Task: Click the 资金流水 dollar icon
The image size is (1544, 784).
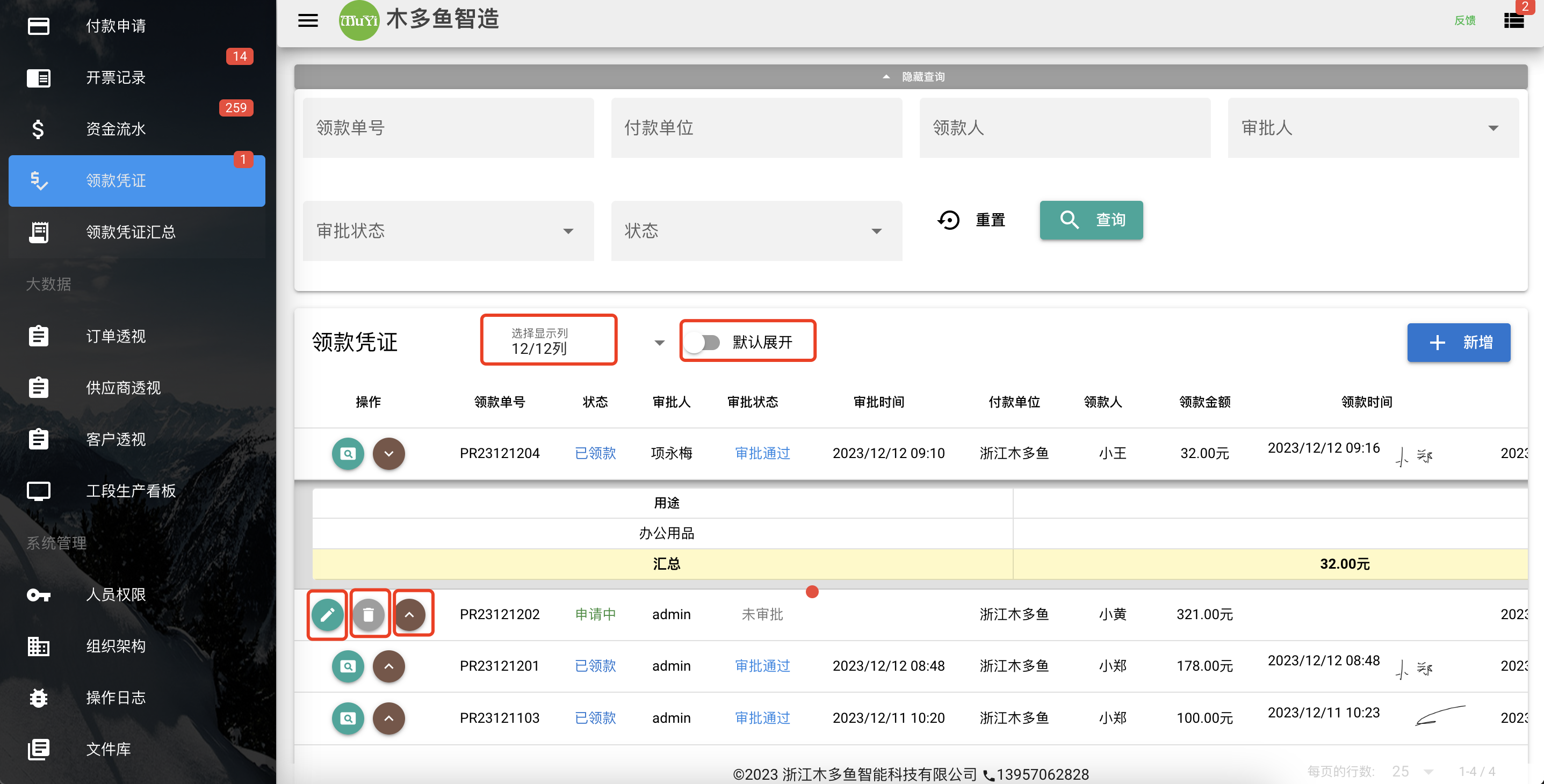Action: pyautogui.click(x=38, y=129)
